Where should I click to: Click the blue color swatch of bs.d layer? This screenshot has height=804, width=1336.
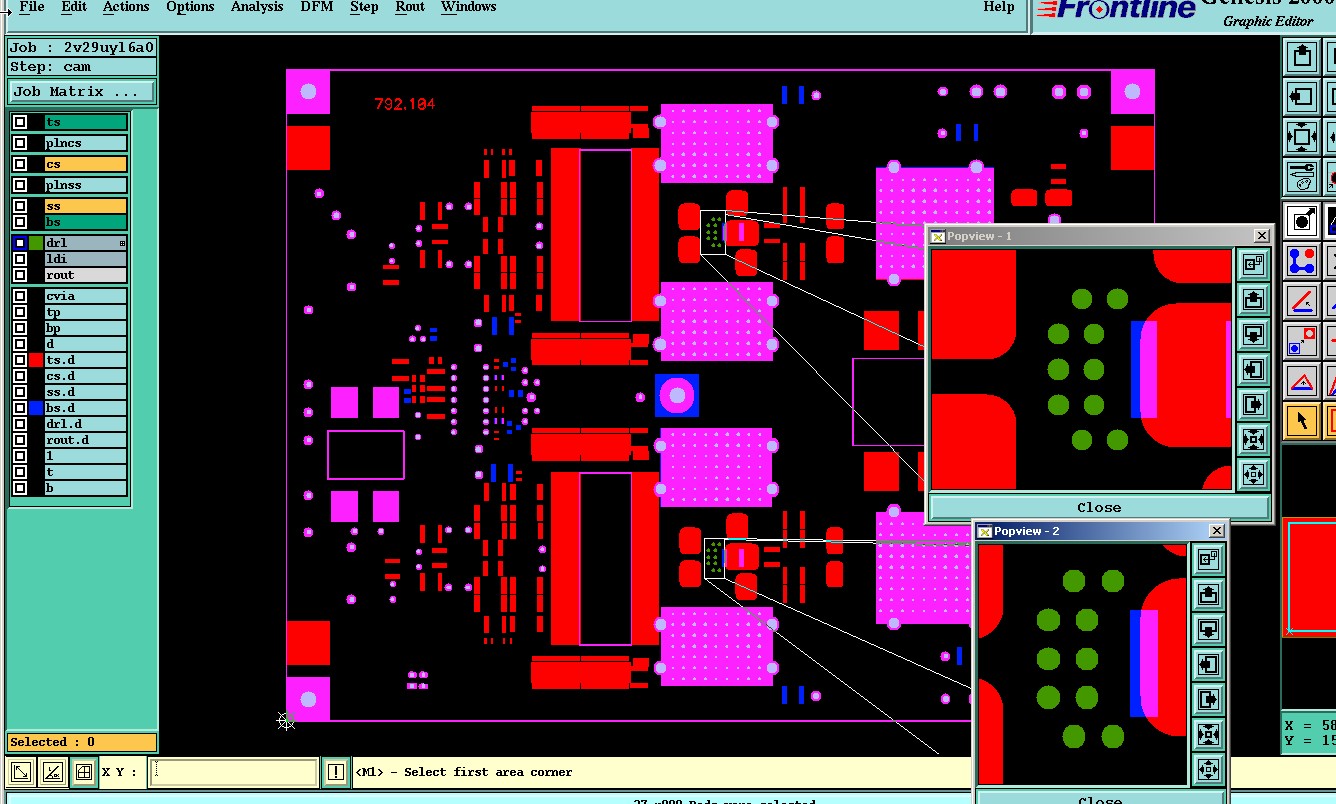pos(36,408)
